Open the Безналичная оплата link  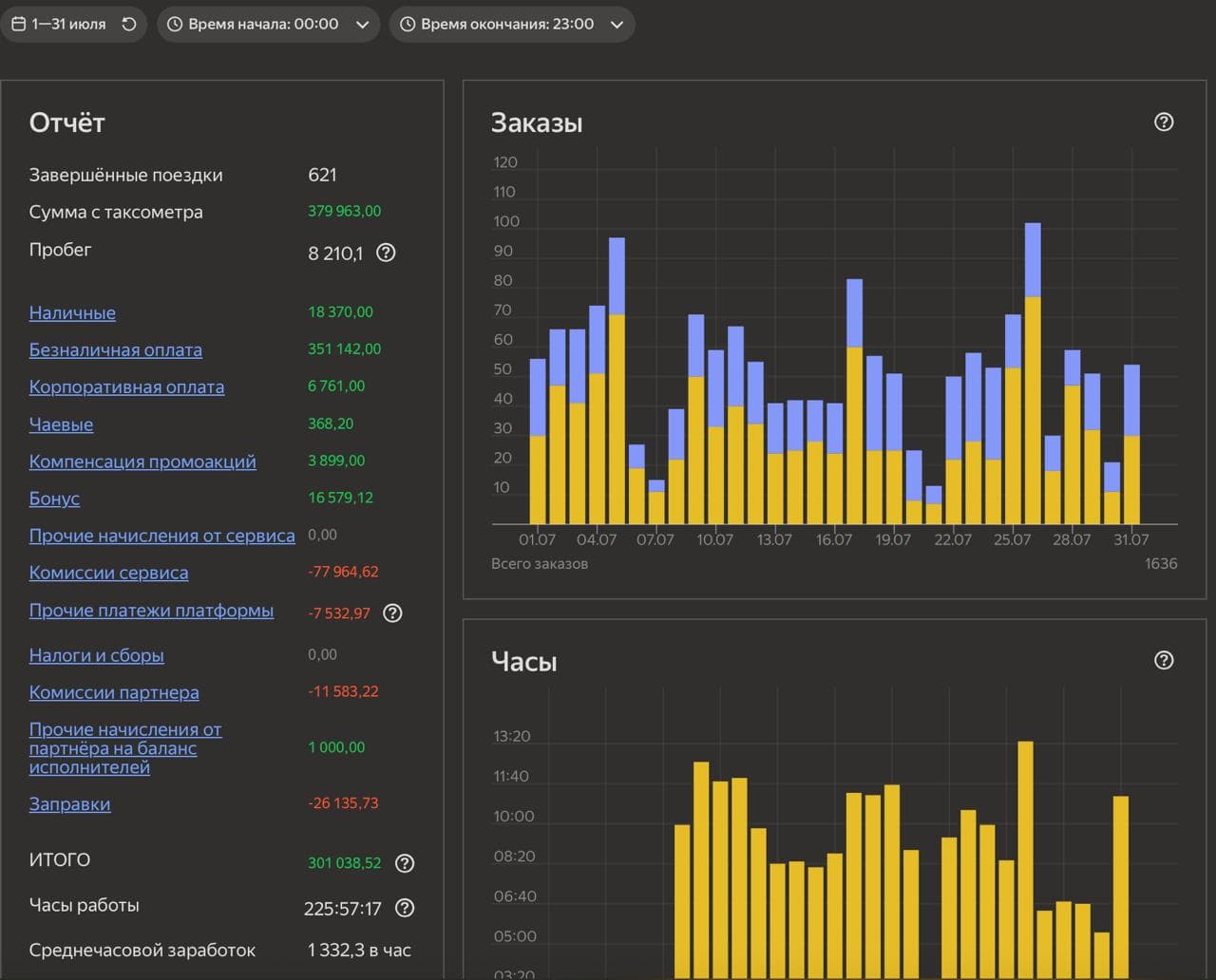coord(116,349)
